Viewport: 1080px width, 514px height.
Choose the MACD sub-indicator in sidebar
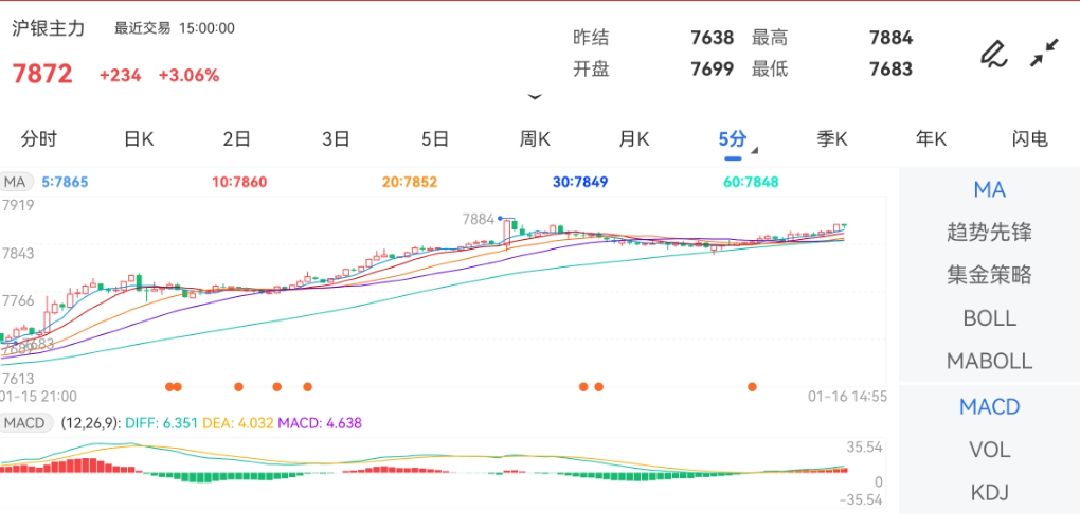coord(989,407)
